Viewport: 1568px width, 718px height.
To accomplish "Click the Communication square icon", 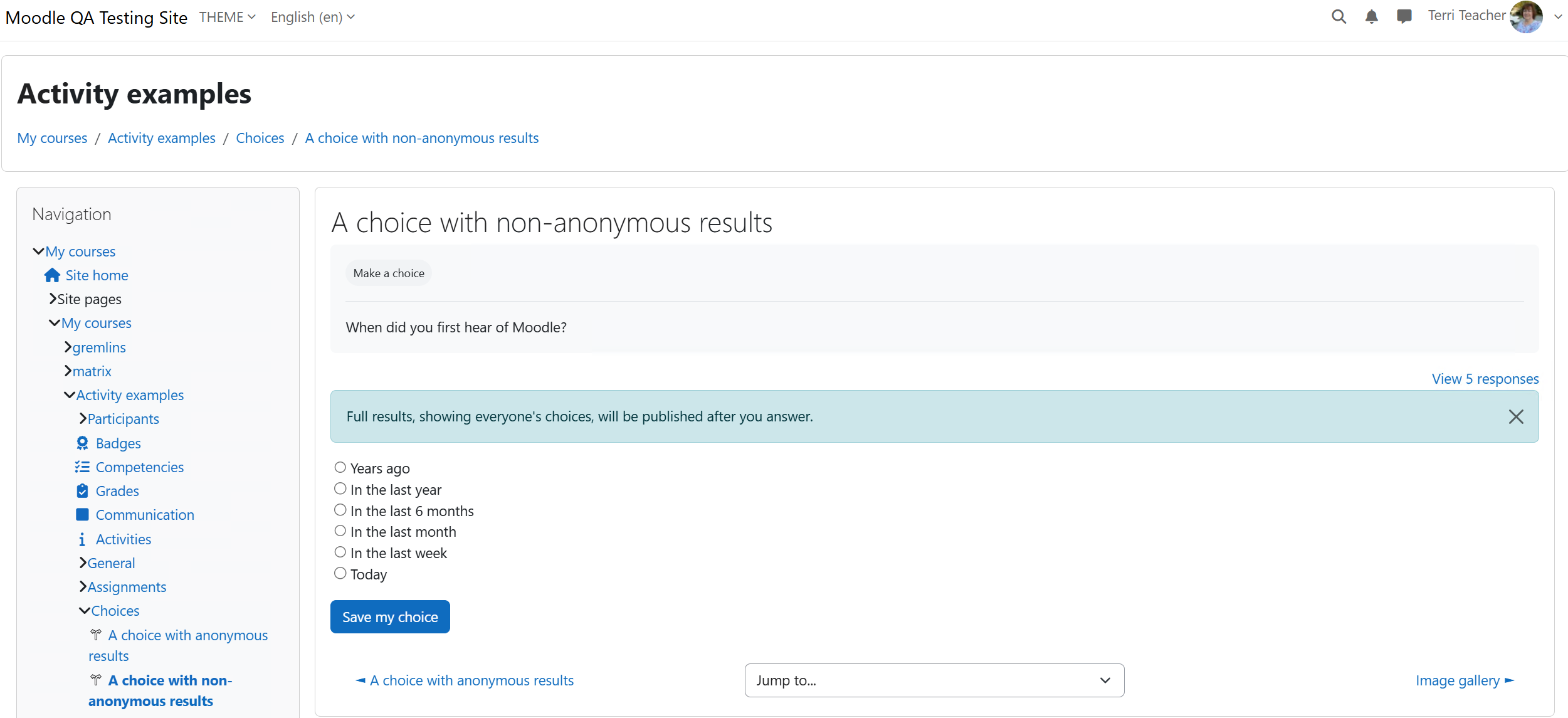I will coord(82,515).
